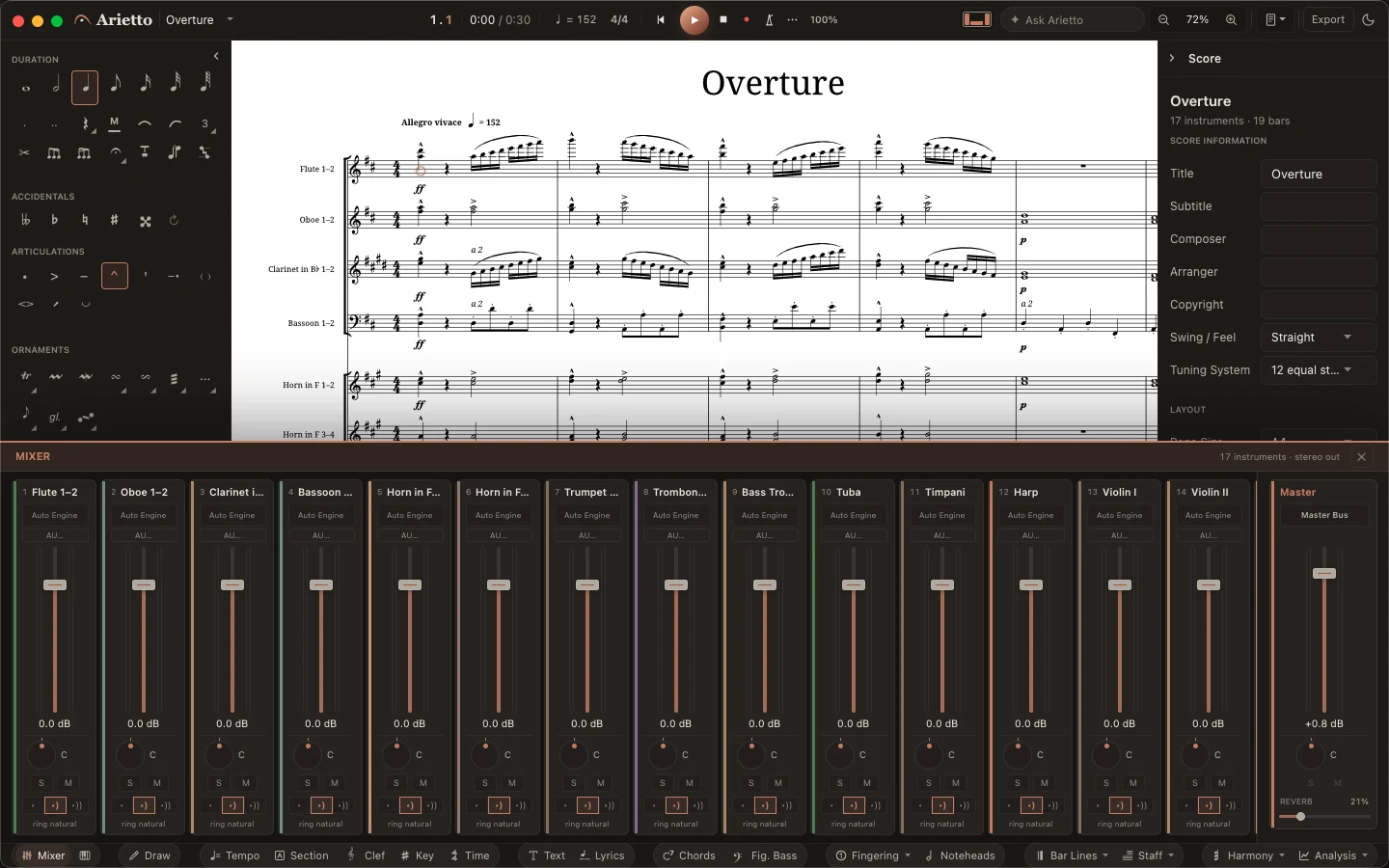Solo the Tuba channel
Screen dimensions: 1389x868
pos(840,783)
